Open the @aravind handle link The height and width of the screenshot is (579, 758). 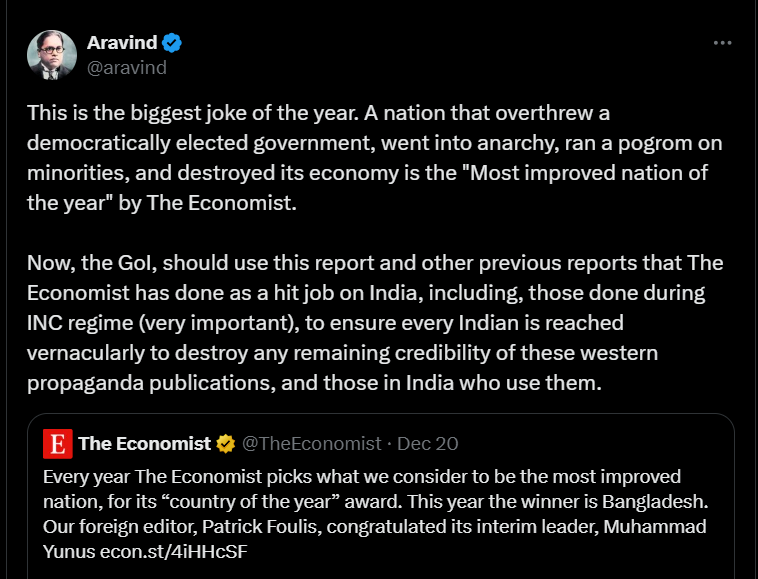(127, 68)
